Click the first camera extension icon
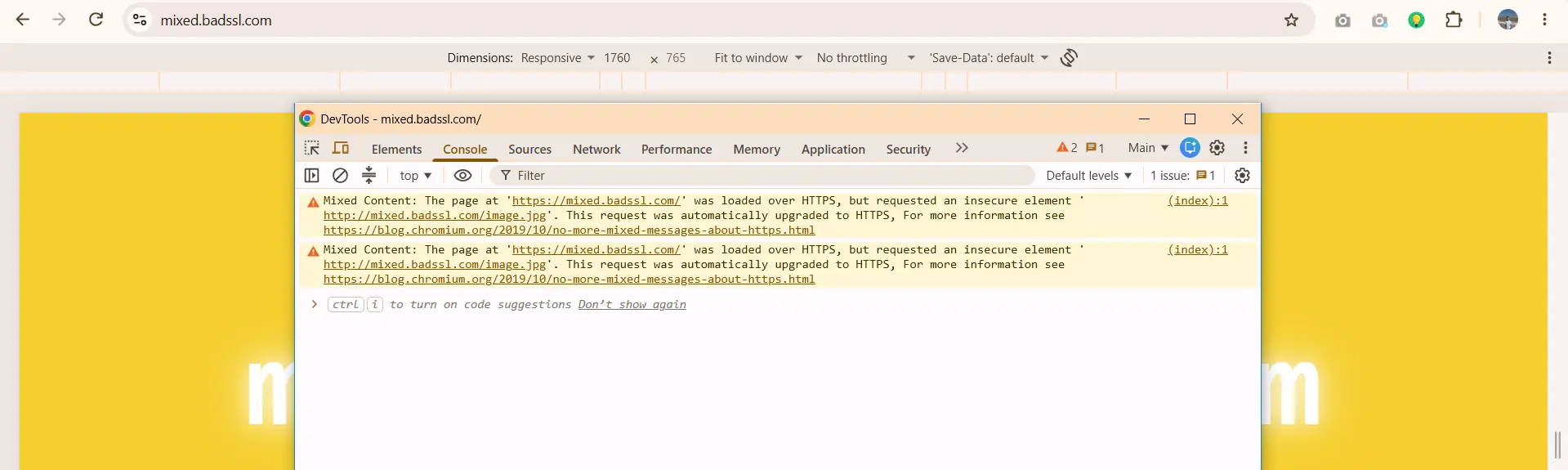 pos(1342,20)
